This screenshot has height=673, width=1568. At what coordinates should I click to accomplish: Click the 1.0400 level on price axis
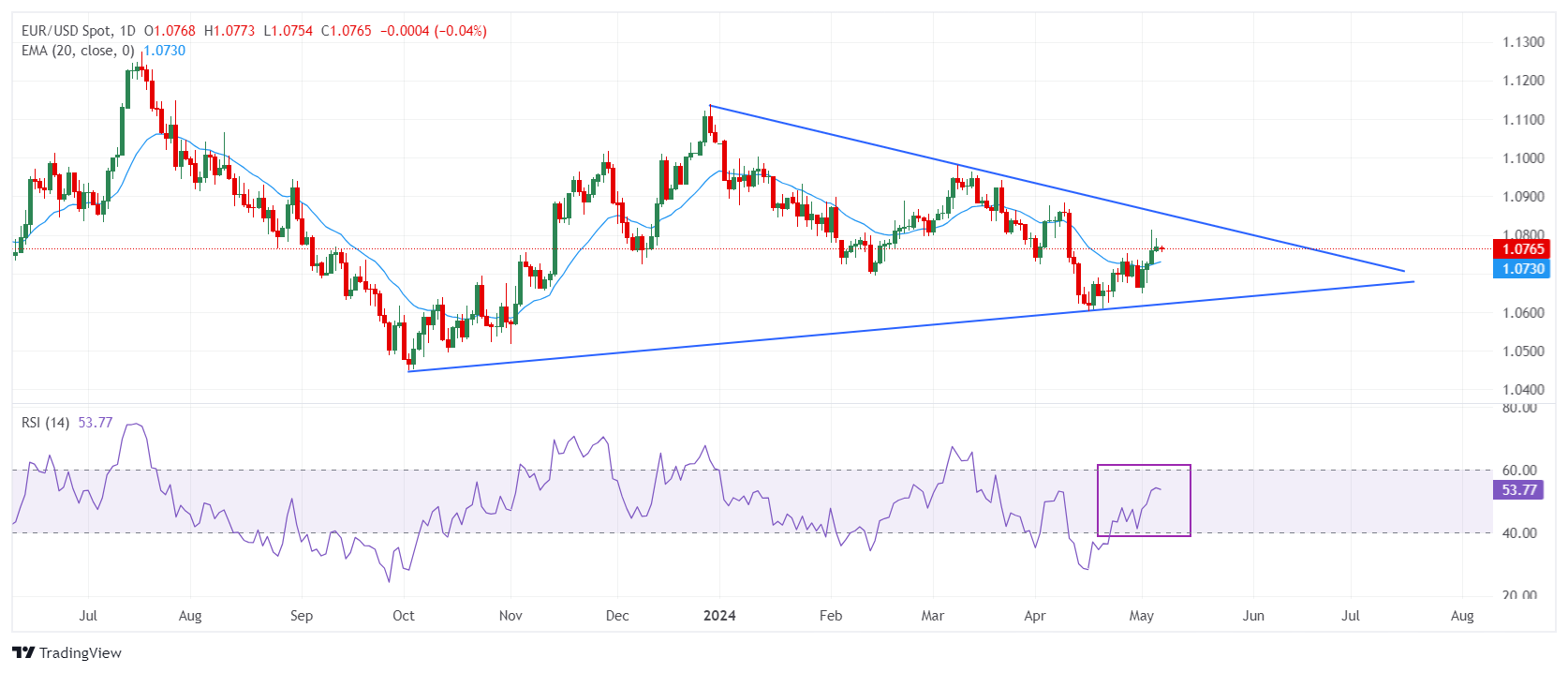point(1523,390)
